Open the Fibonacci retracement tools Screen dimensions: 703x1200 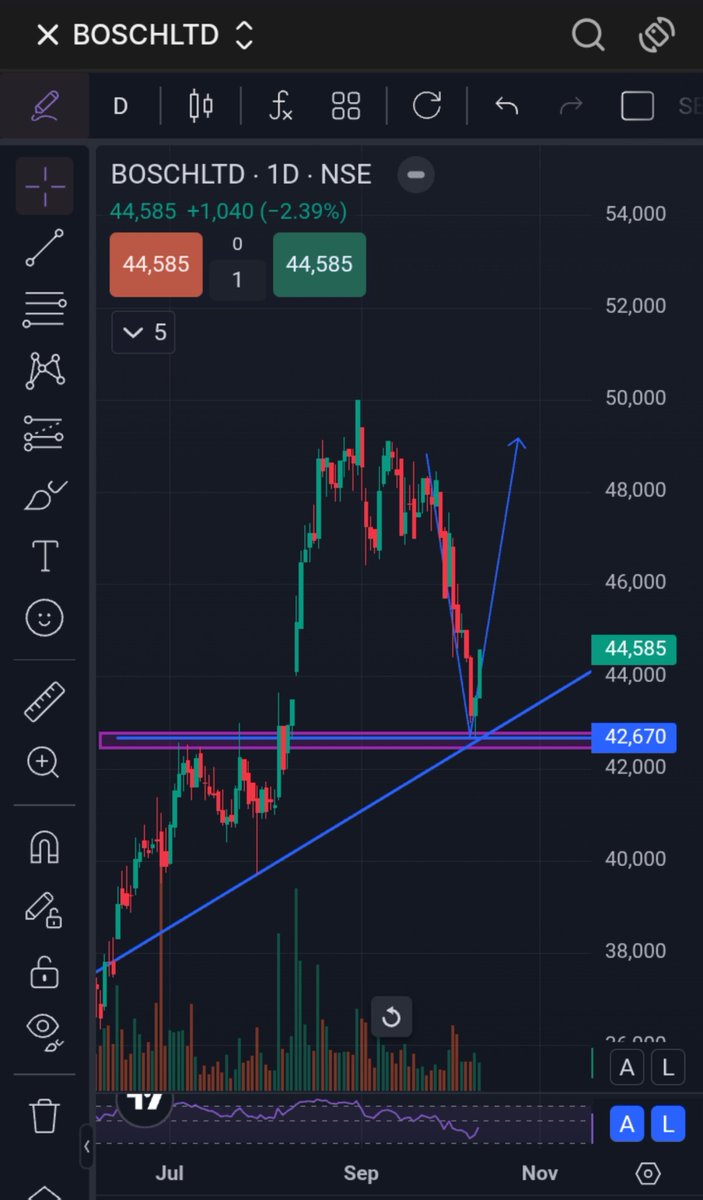point(44,310)
